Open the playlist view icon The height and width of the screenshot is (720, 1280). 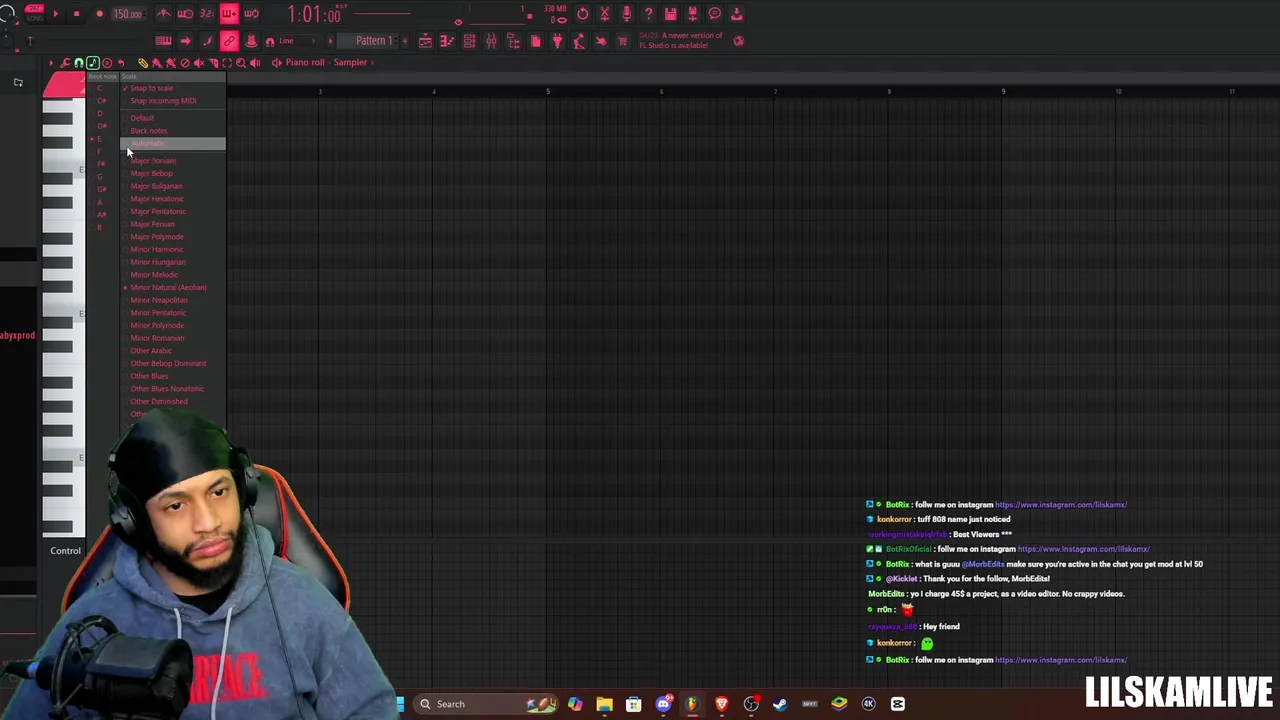click(x=425, y=41)
